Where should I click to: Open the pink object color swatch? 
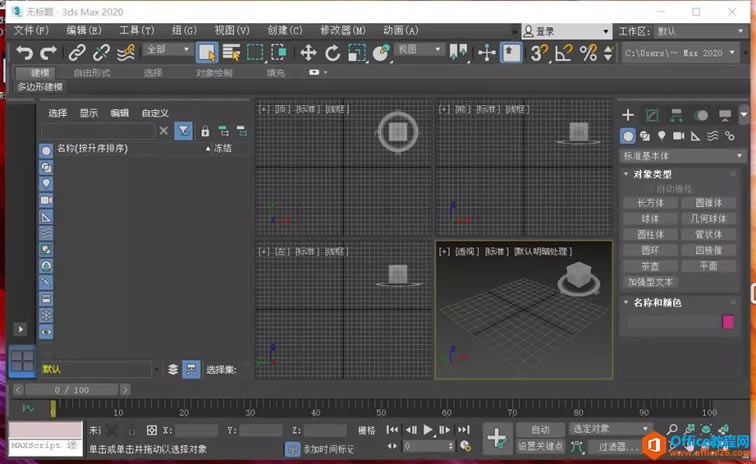click(728, 321)
